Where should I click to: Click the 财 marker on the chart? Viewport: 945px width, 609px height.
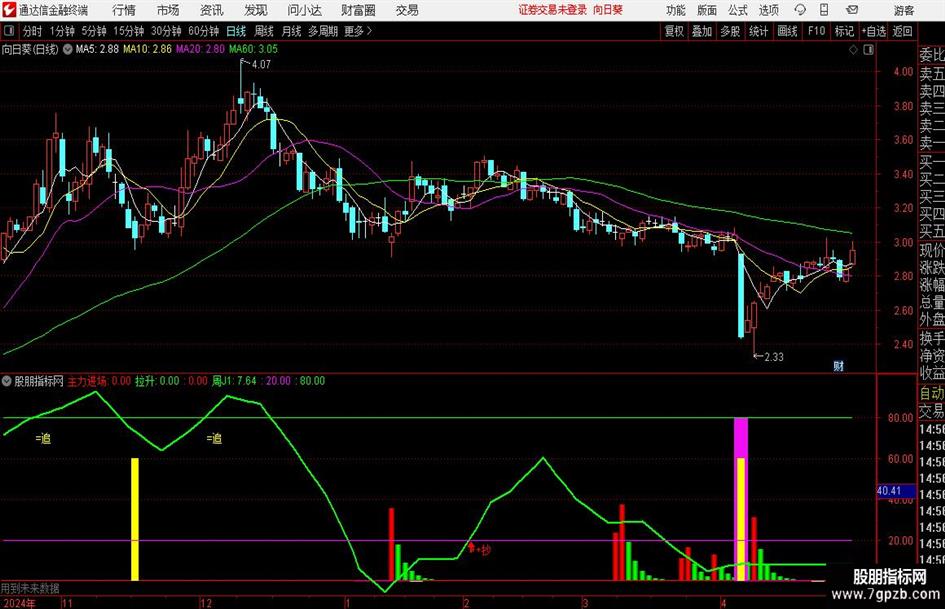point(838,366)
